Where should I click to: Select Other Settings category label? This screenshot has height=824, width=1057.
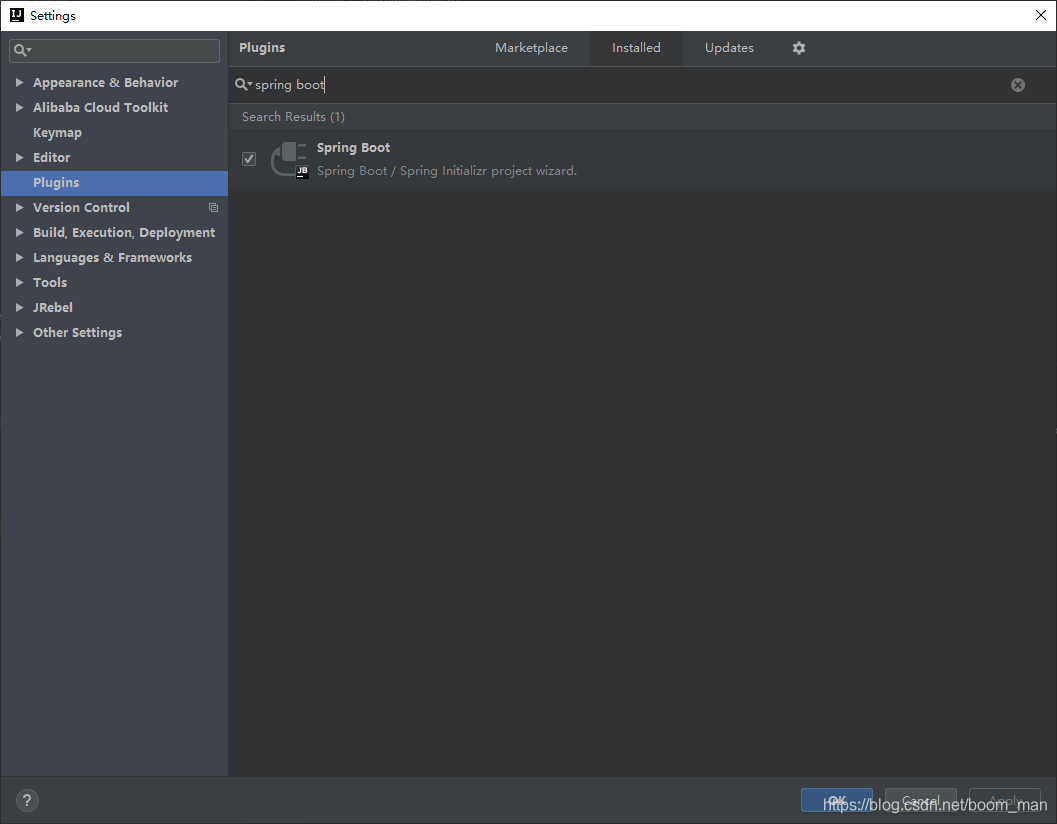tap(78, 332)
